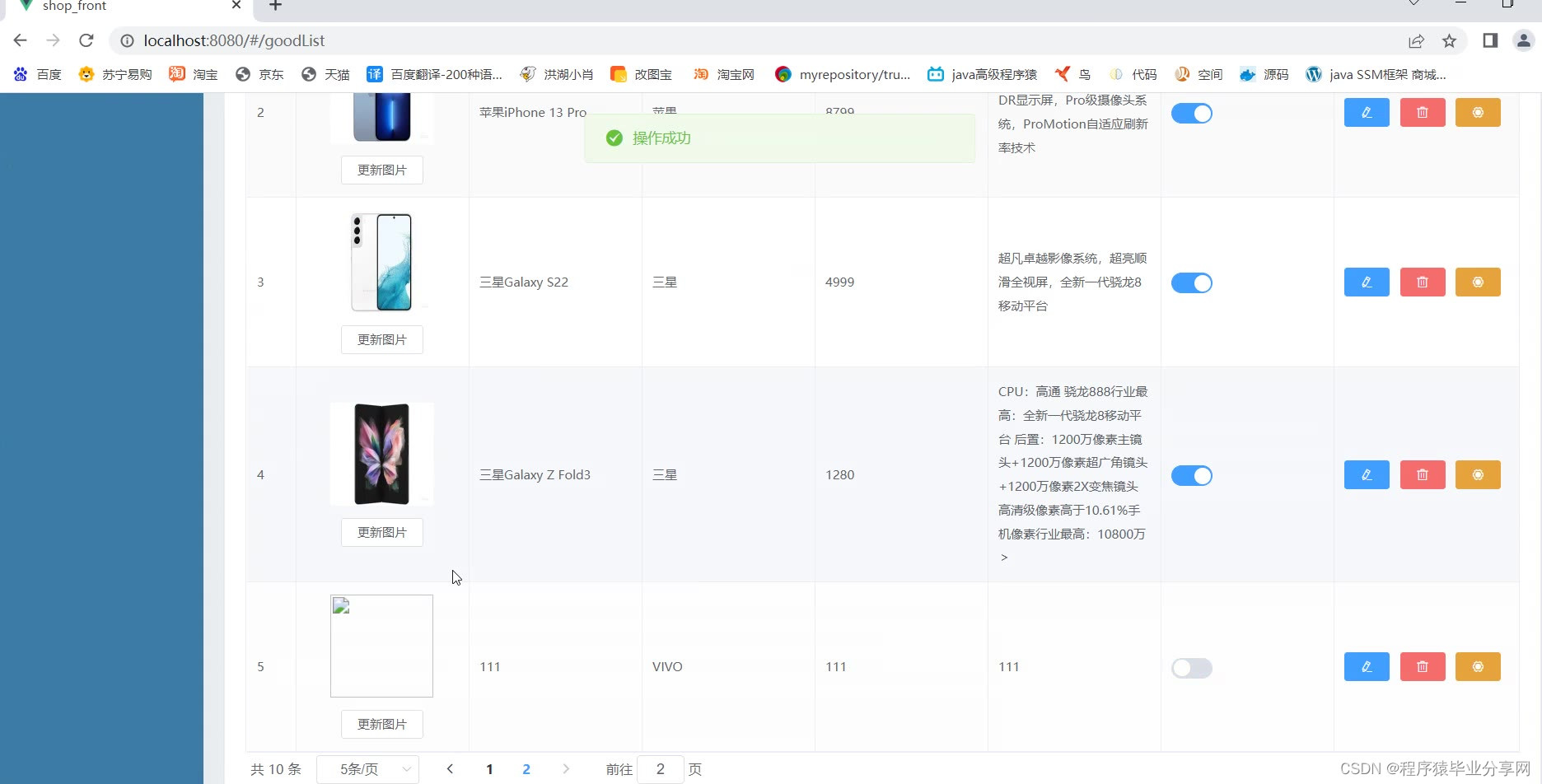Close the shop_front tab
Viewport: 1542px width, 784px height.
click(x=236, y=5)
